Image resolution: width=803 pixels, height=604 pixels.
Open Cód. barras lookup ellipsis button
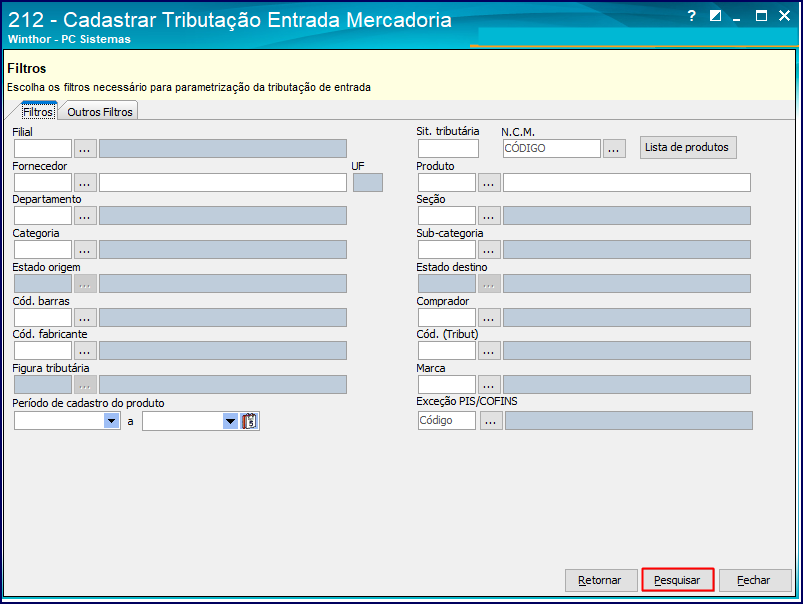click(85, 318)
